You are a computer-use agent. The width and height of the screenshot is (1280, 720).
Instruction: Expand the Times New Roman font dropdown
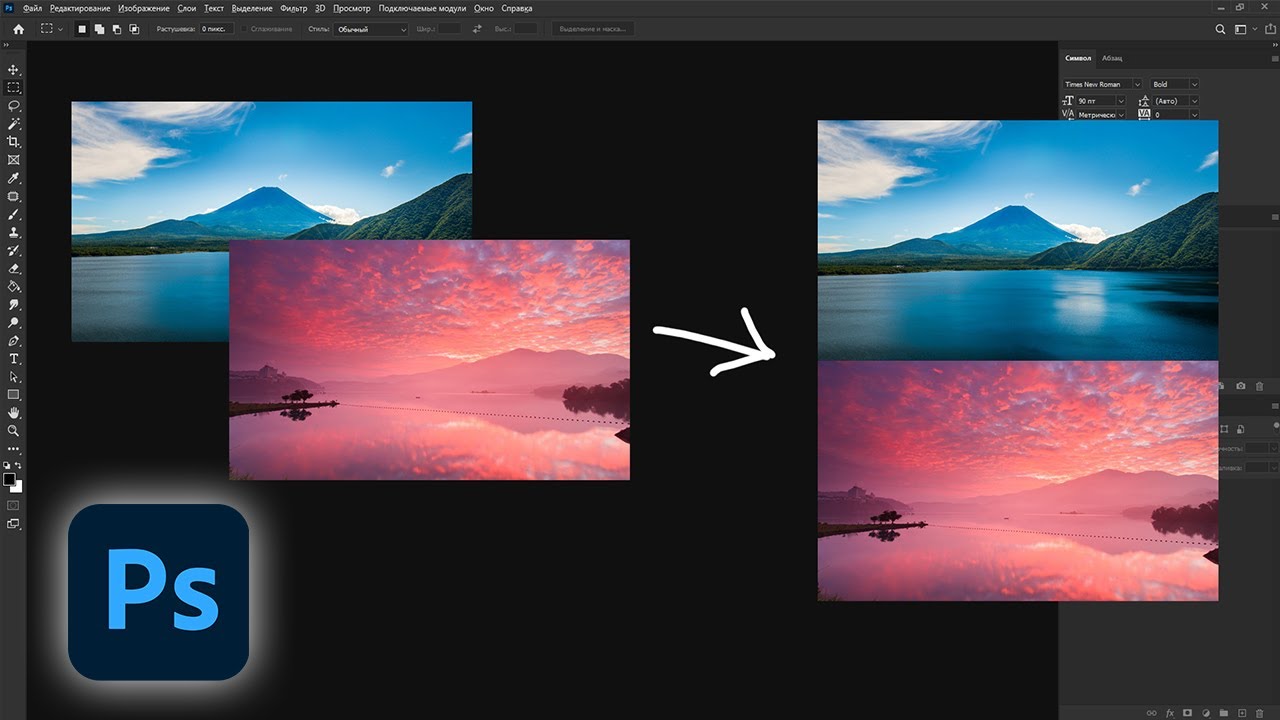1102,84
